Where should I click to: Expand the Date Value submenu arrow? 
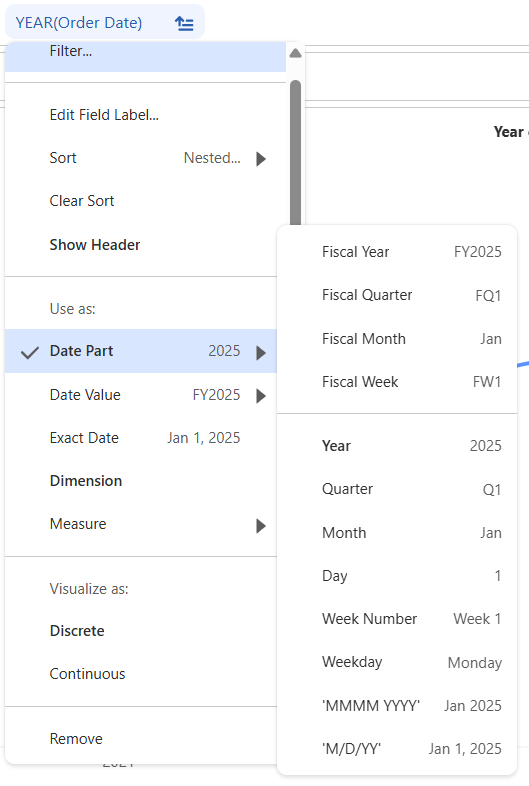pyautogui.click(x=261, y=396)
